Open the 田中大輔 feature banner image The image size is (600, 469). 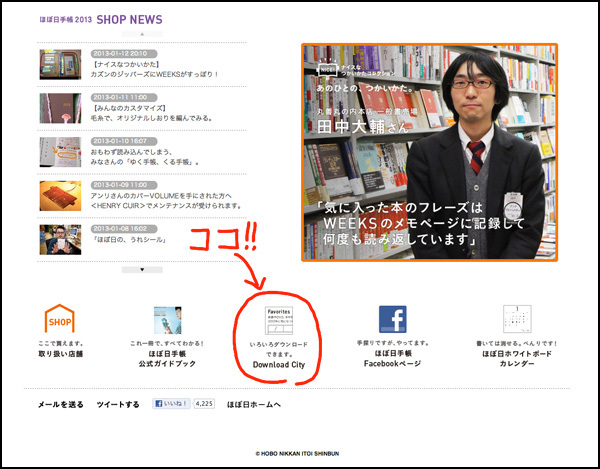[428, 152]
